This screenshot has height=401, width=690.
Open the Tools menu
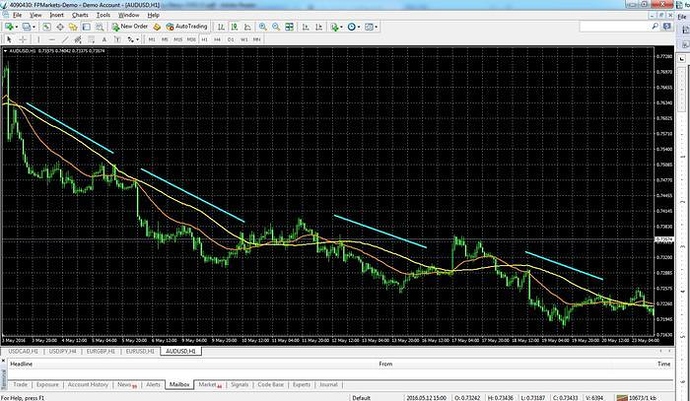point(103,15)
